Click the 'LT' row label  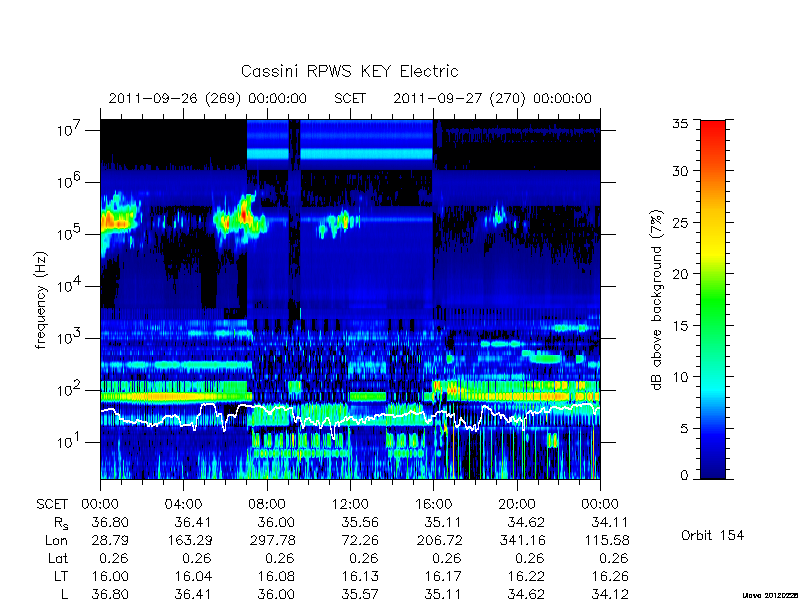61,577
